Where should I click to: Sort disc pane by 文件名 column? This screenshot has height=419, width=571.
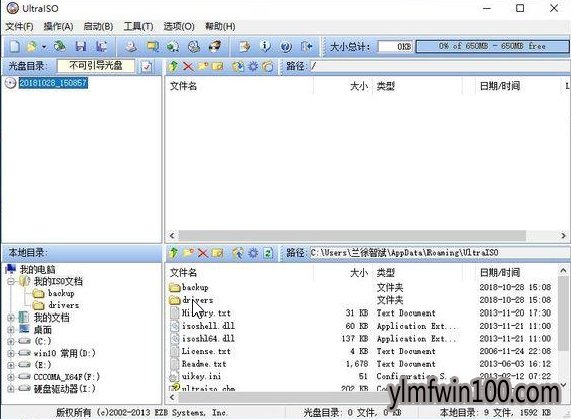(x=183, y=86)
